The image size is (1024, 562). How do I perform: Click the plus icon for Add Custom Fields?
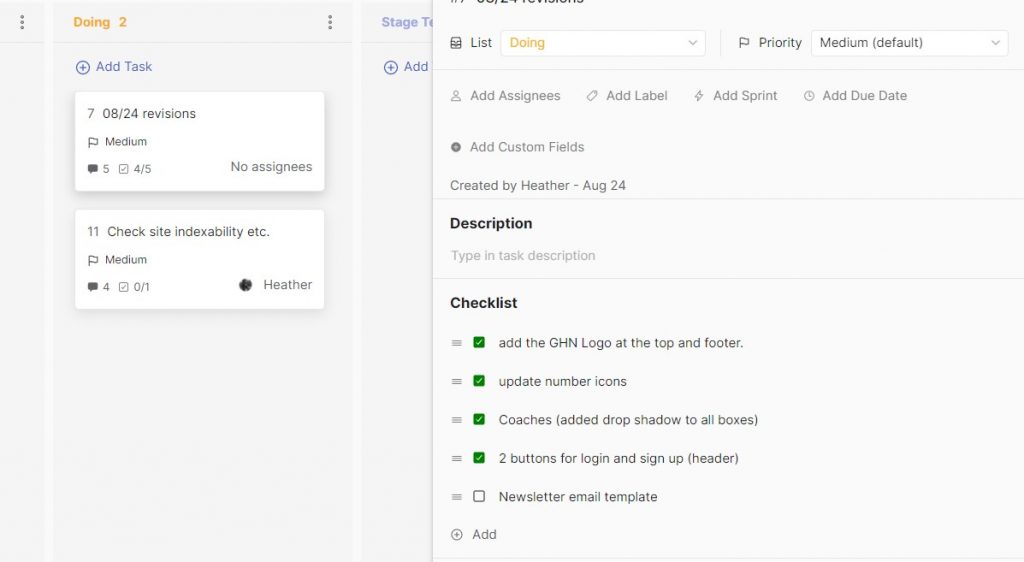[x=456, y=147]
